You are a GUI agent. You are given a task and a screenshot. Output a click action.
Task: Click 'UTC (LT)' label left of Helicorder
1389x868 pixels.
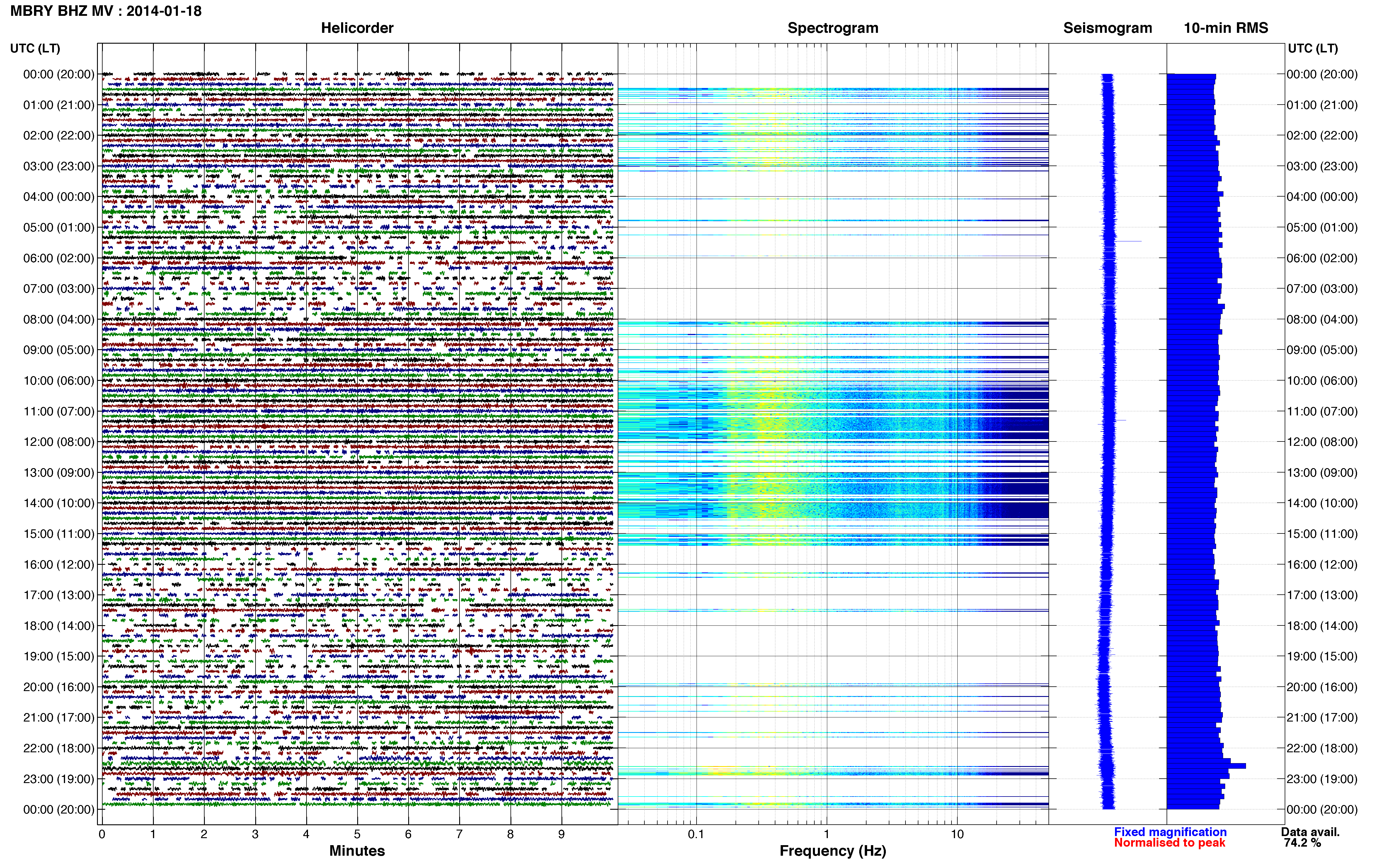tap(35, 48)
